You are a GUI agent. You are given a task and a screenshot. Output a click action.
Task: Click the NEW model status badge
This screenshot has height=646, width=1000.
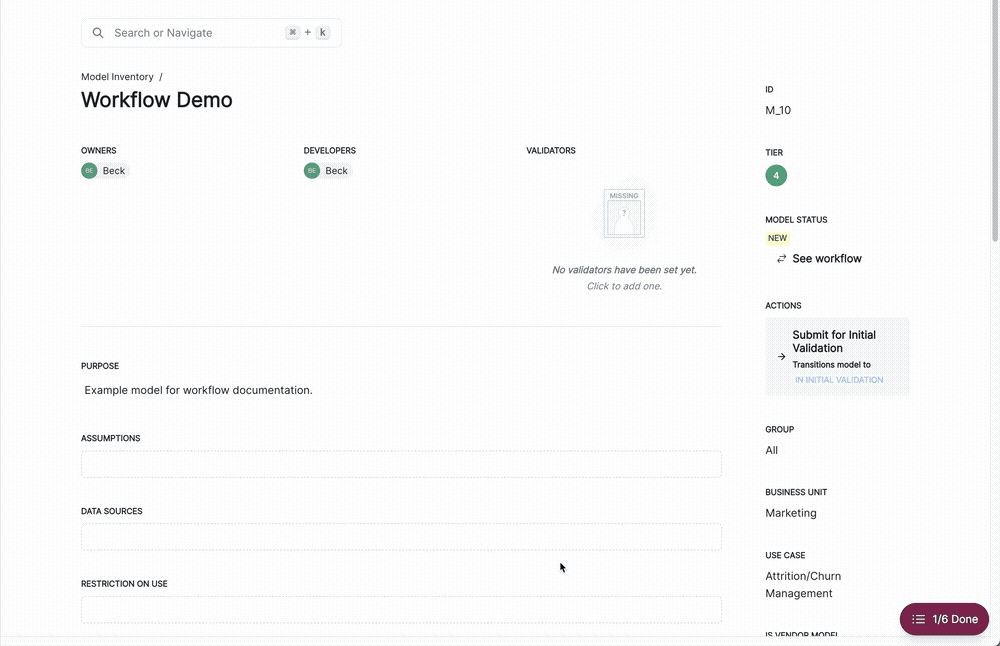[777, 238]
